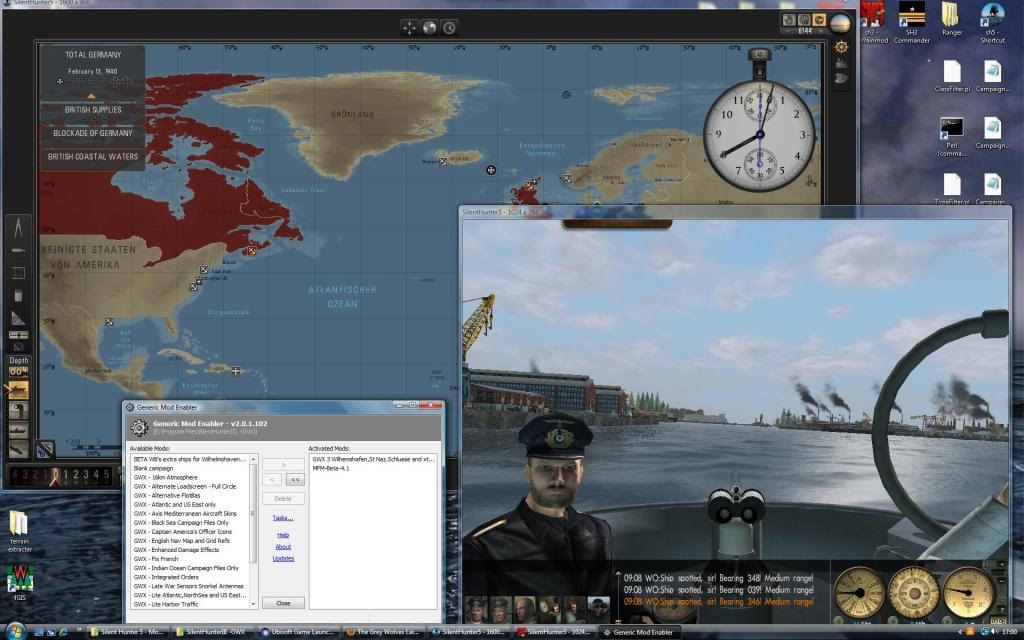Open the Generic Mod Enabler gear icon
Image resolution: width=1024 pixels, height=640 pixels.
(138, 428)
